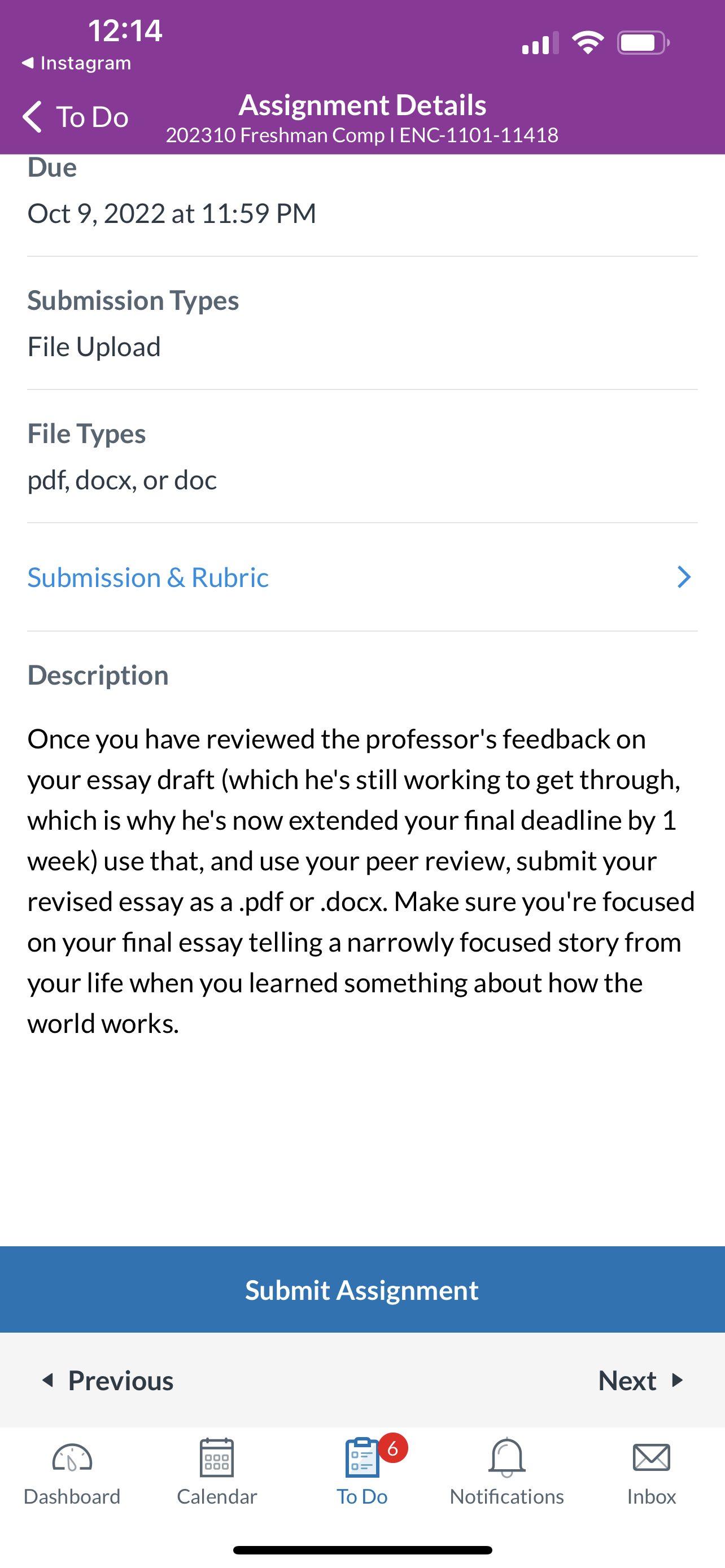Tap the Next triangle arrow
Viewport: 725px width, 1568px height.
(677, 1380)
